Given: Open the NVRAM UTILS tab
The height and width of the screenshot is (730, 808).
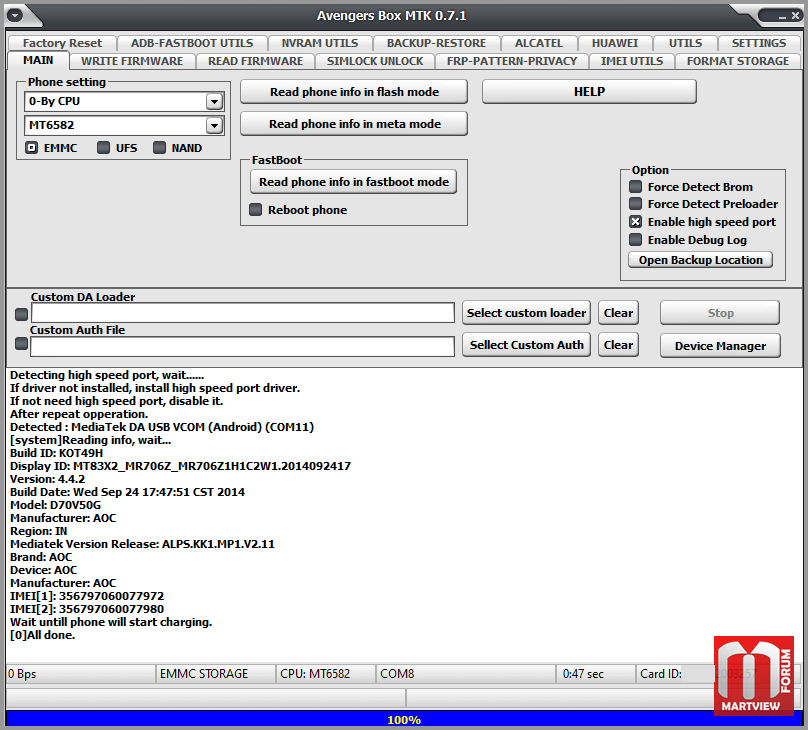Looking at the screenshot, I should point(319,43).
